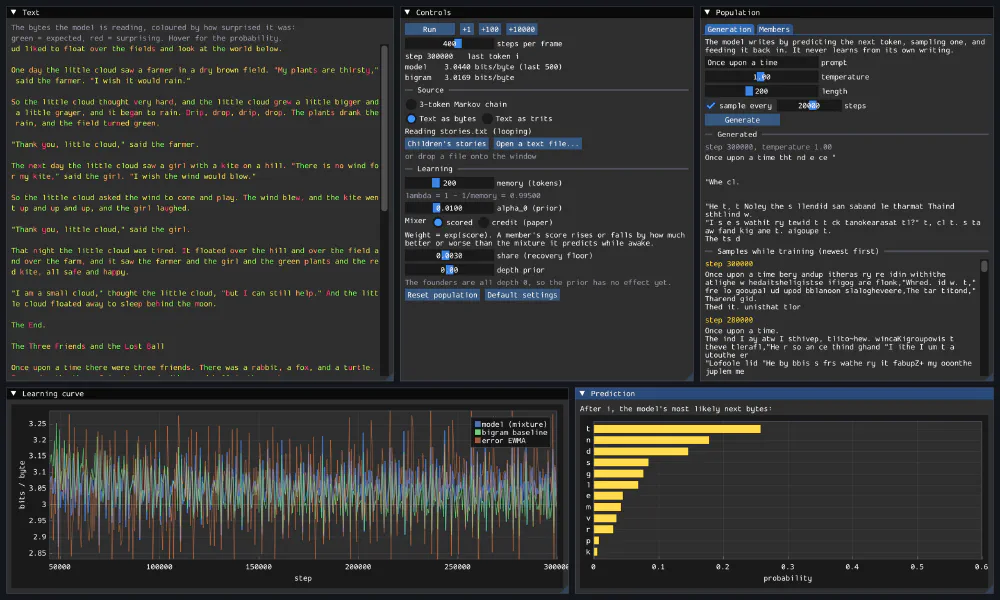Click 'step 300000, temperature 1.00' generated header
Viewport: 1000px width, 600px height.
[x=768, y=147]
